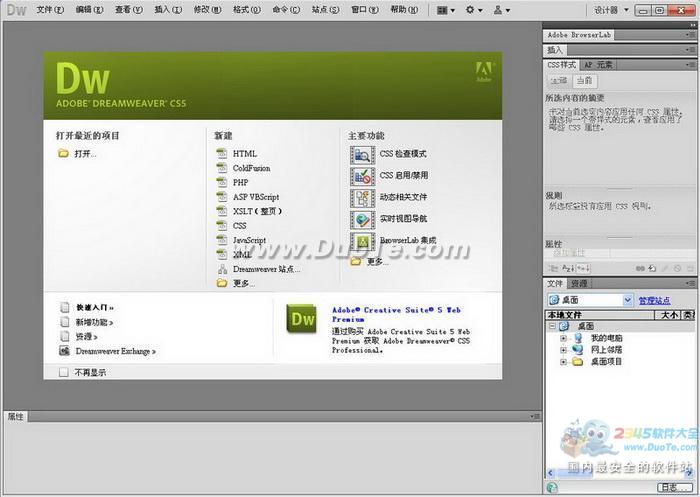700x497 pixels.
Task: Open the 桌面 site dropdown
Action: 627,300
